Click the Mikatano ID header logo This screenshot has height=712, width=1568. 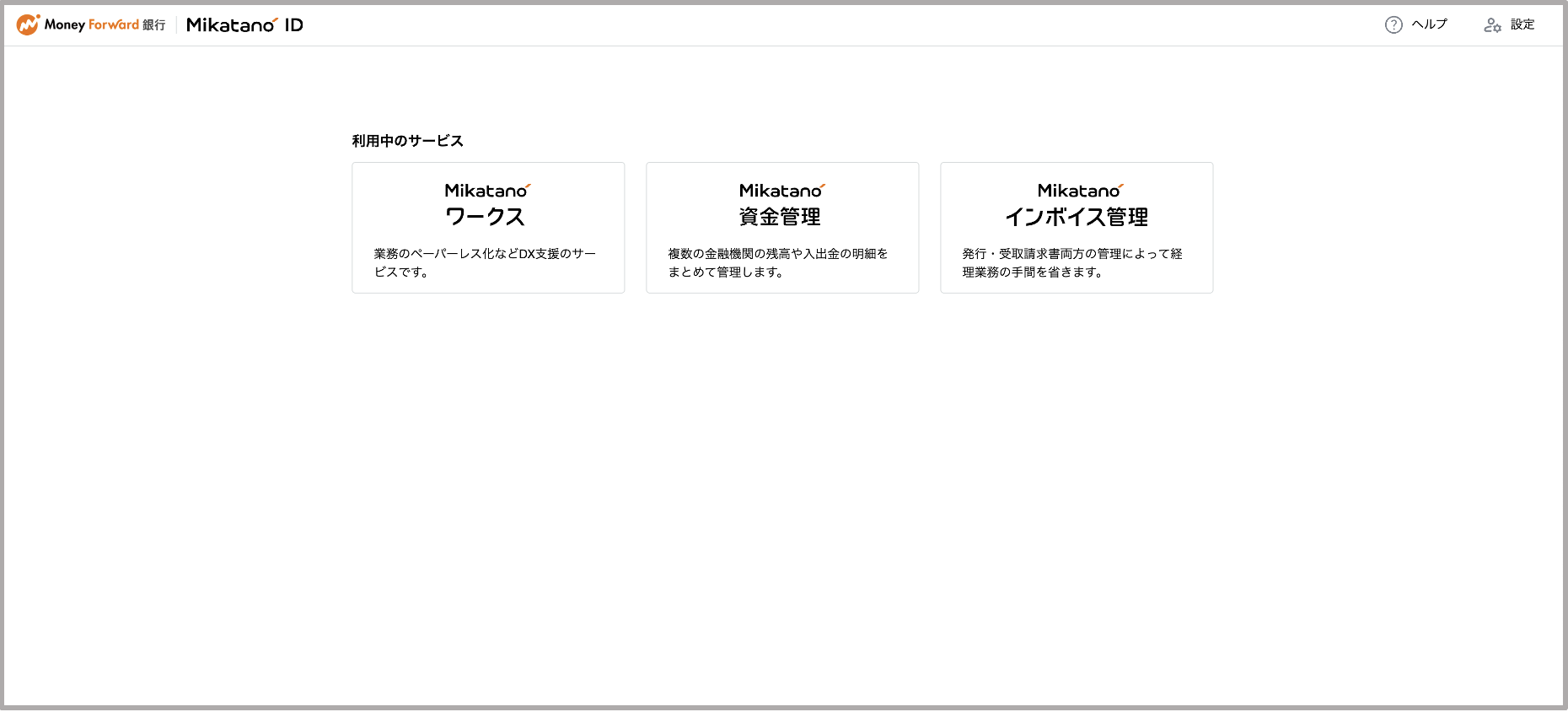pos(244,24)
